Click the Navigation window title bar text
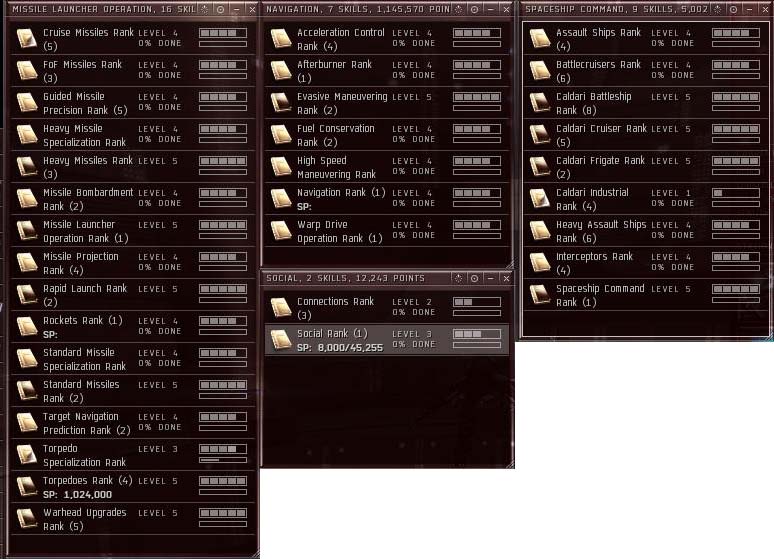The width and height of the screenshot is (774, 559). (x=358, y=9)
